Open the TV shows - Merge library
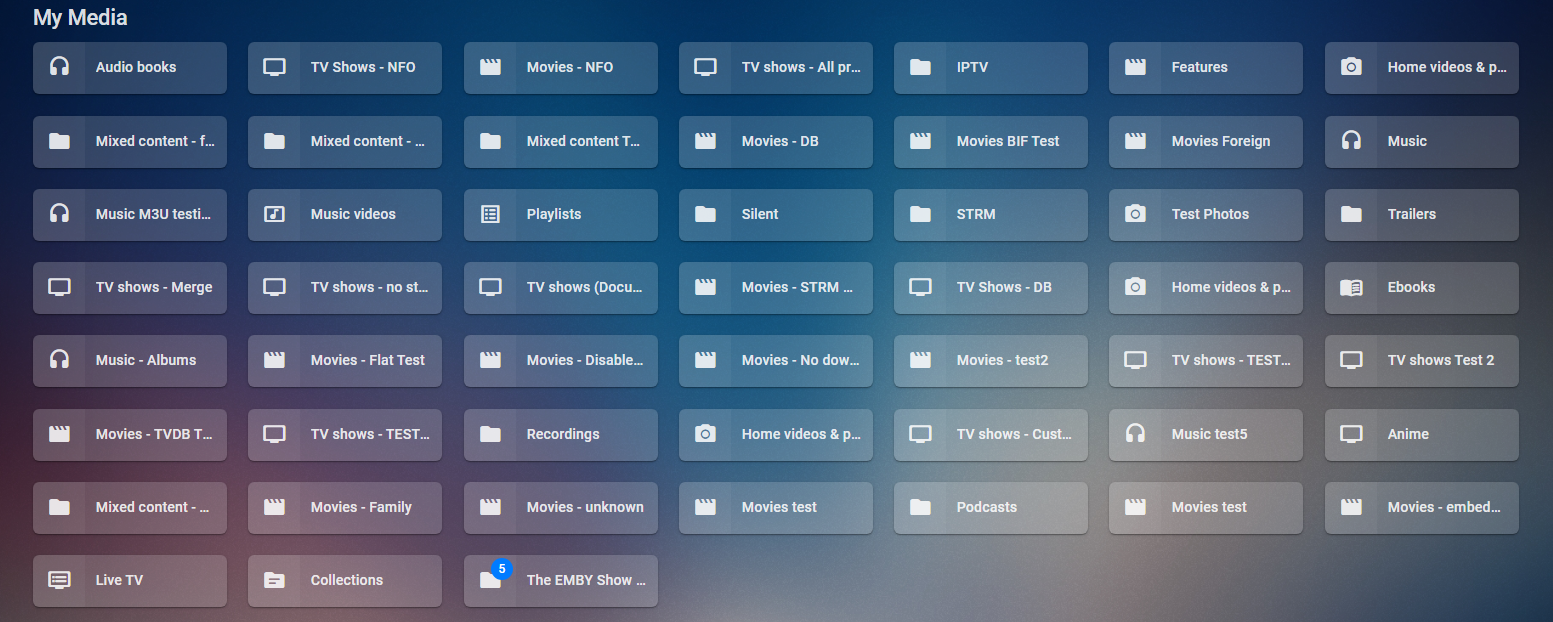1553x622 pixels. tap(130, 287)
